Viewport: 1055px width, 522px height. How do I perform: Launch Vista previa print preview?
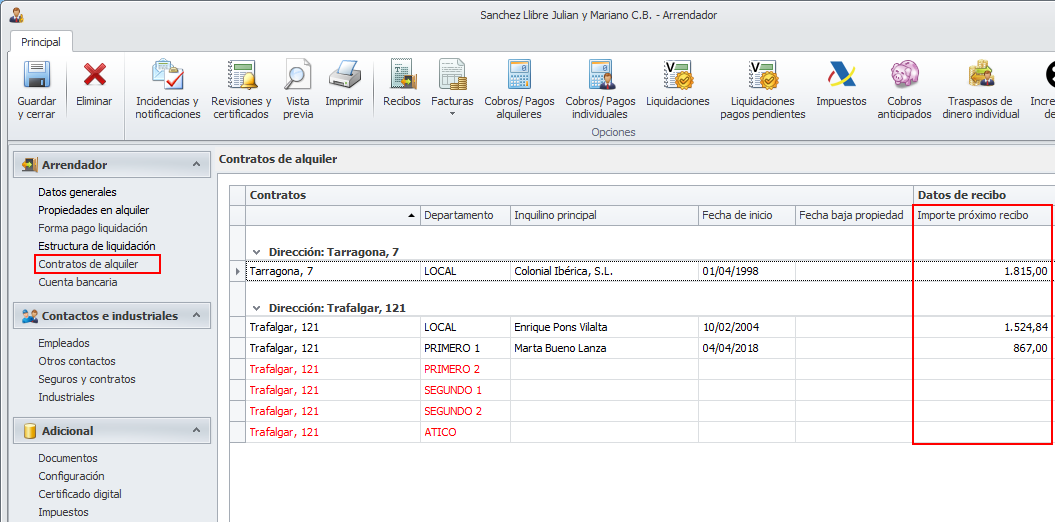(x=298, y=76)
